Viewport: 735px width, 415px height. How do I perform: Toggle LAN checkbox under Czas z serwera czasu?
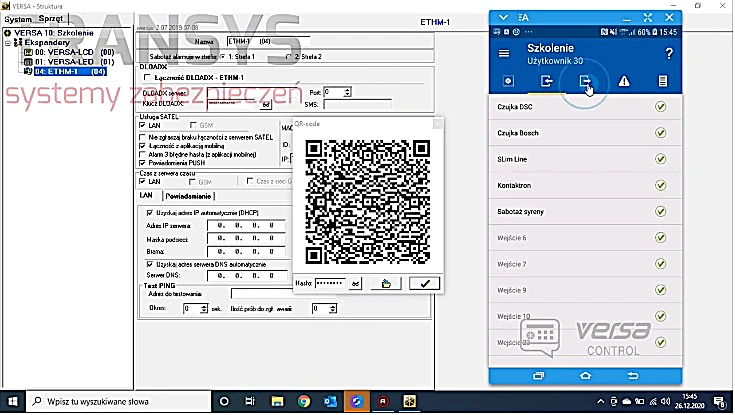[142, 181]
